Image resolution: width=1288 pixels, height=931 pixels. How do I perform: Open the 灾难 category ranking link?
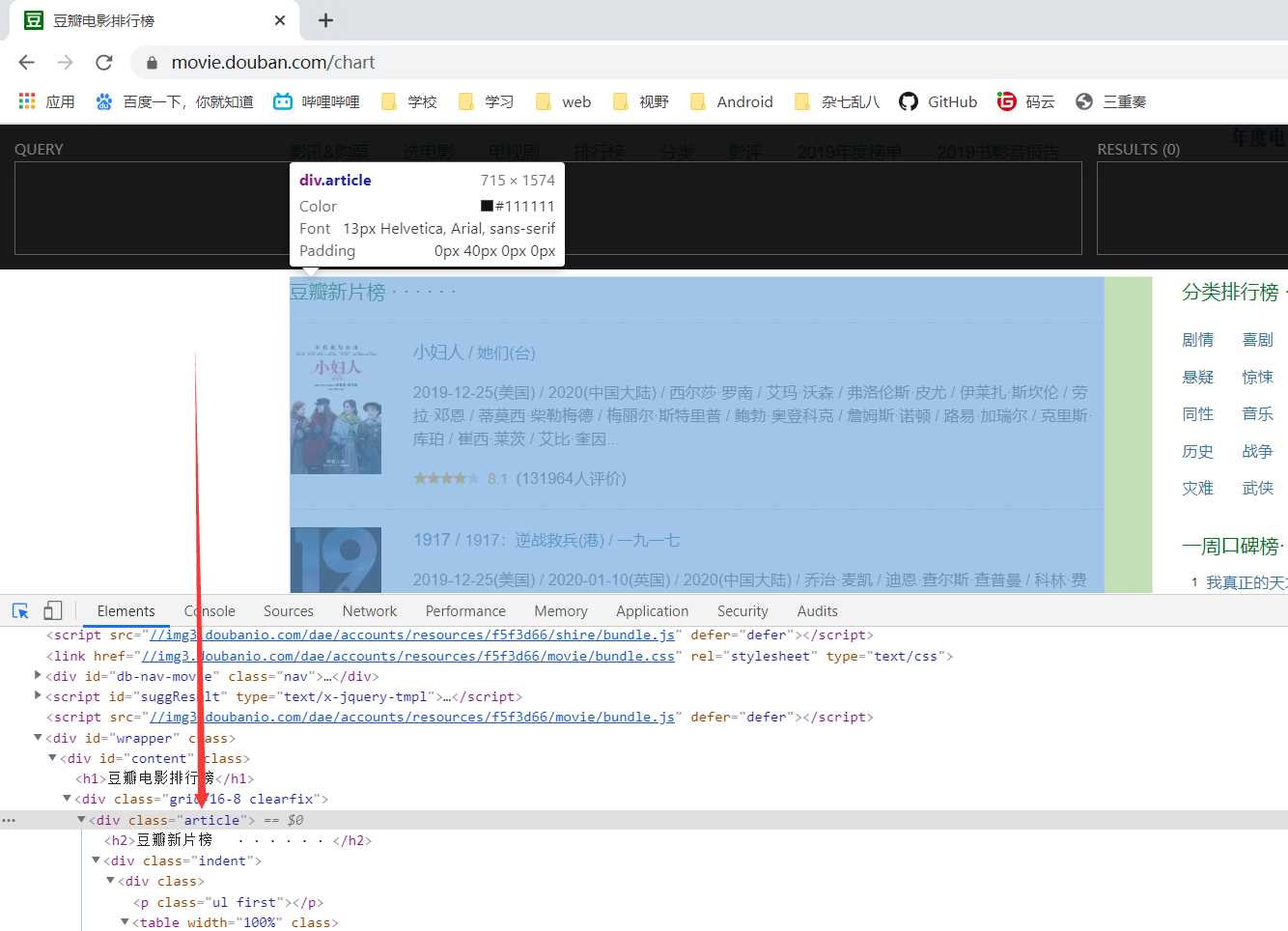1197,488
